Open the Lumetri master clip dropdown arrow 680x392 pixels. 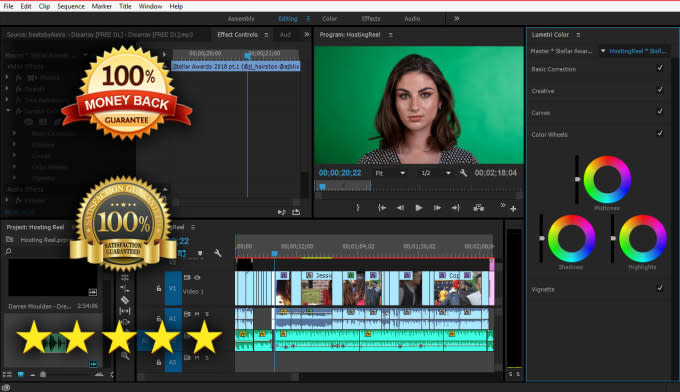pyautogui.click(x=603, y=51)
